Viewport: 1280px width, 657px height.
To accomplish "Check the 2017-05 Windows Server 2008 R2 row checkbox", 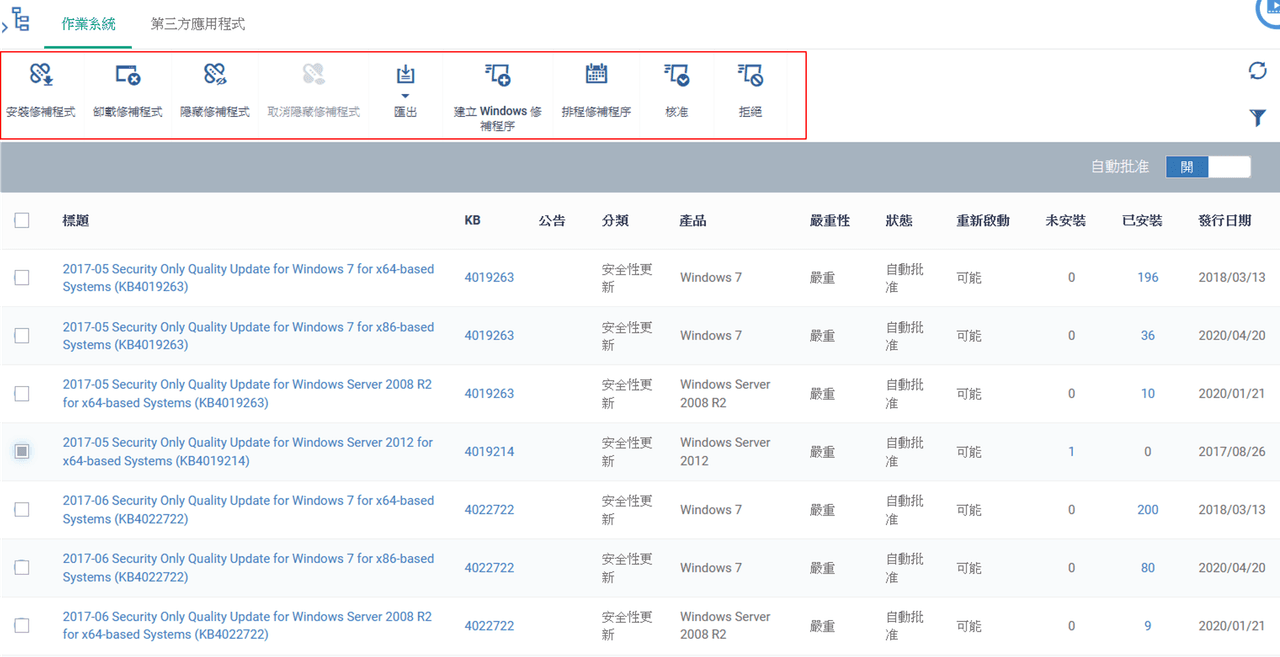I will 22,394.
